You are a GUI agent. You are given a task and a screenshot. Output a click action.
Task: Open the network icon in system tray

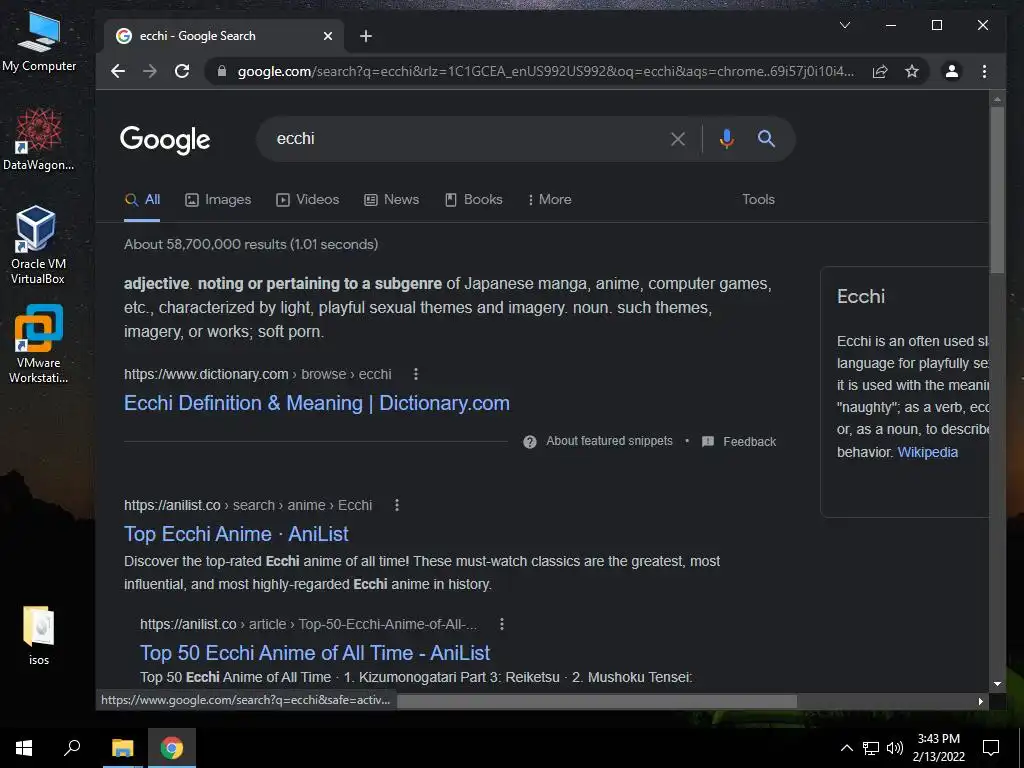point(871,748)
